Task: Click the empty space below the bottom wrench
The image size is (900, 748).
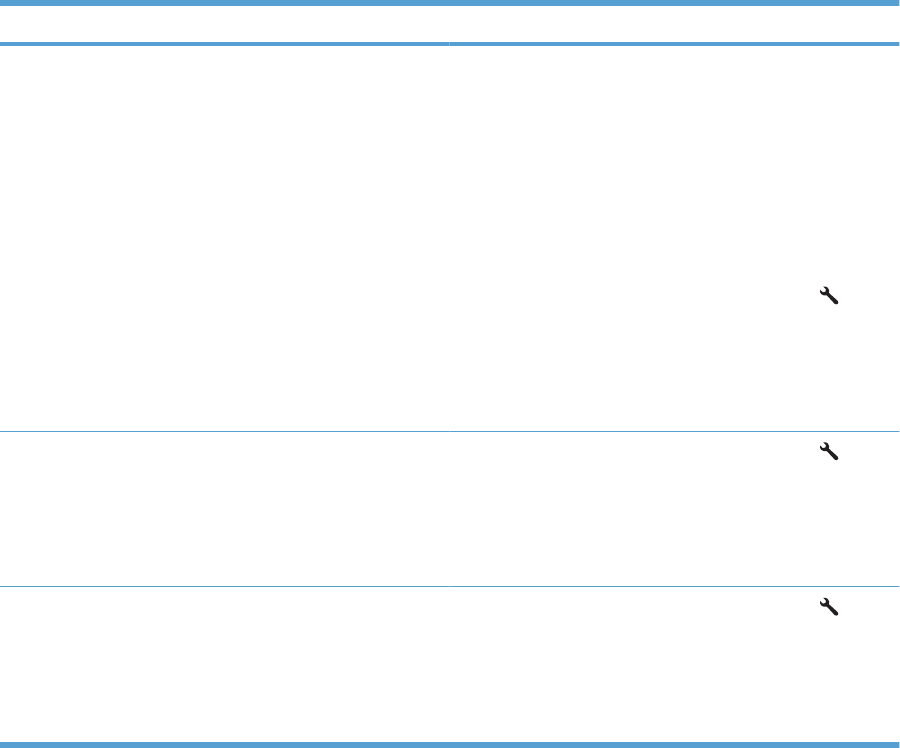Action: click(829, 680)
